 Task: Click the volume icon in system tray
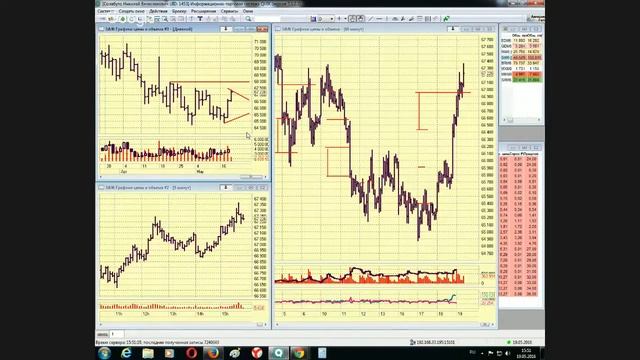coord(508,353)
